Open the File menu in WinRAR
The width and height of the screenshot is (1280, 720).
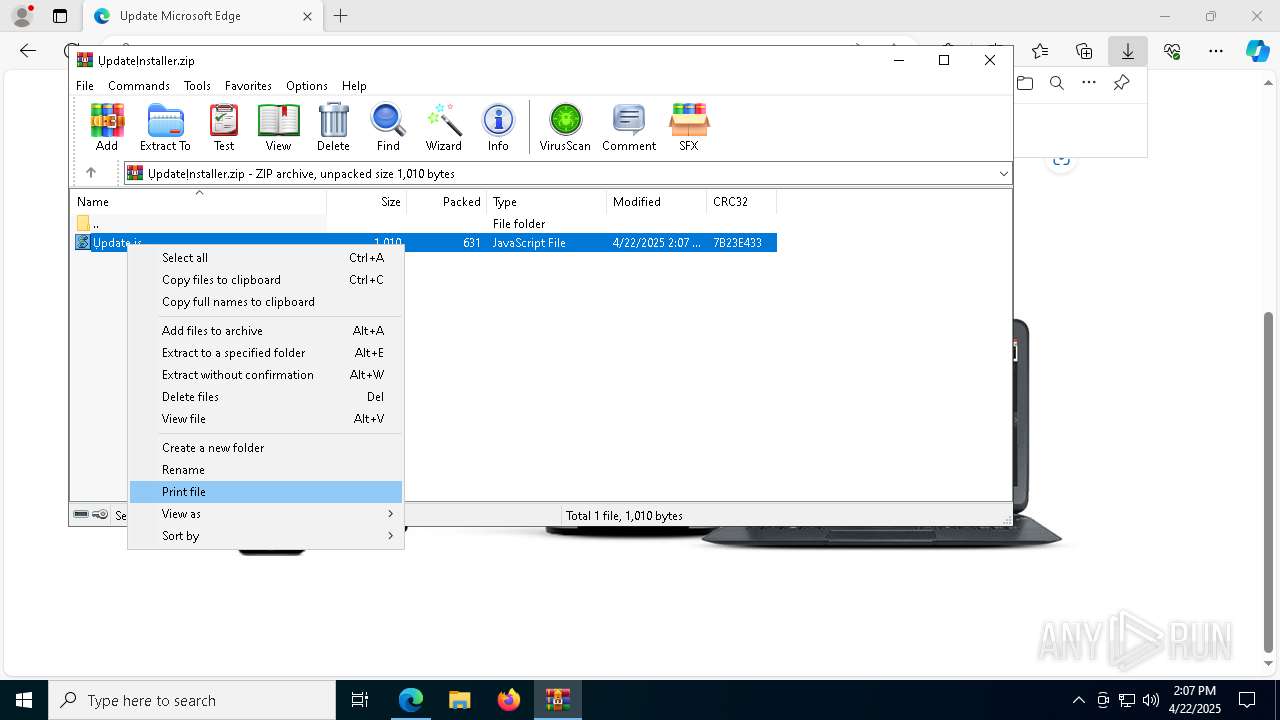click(85, 86)
